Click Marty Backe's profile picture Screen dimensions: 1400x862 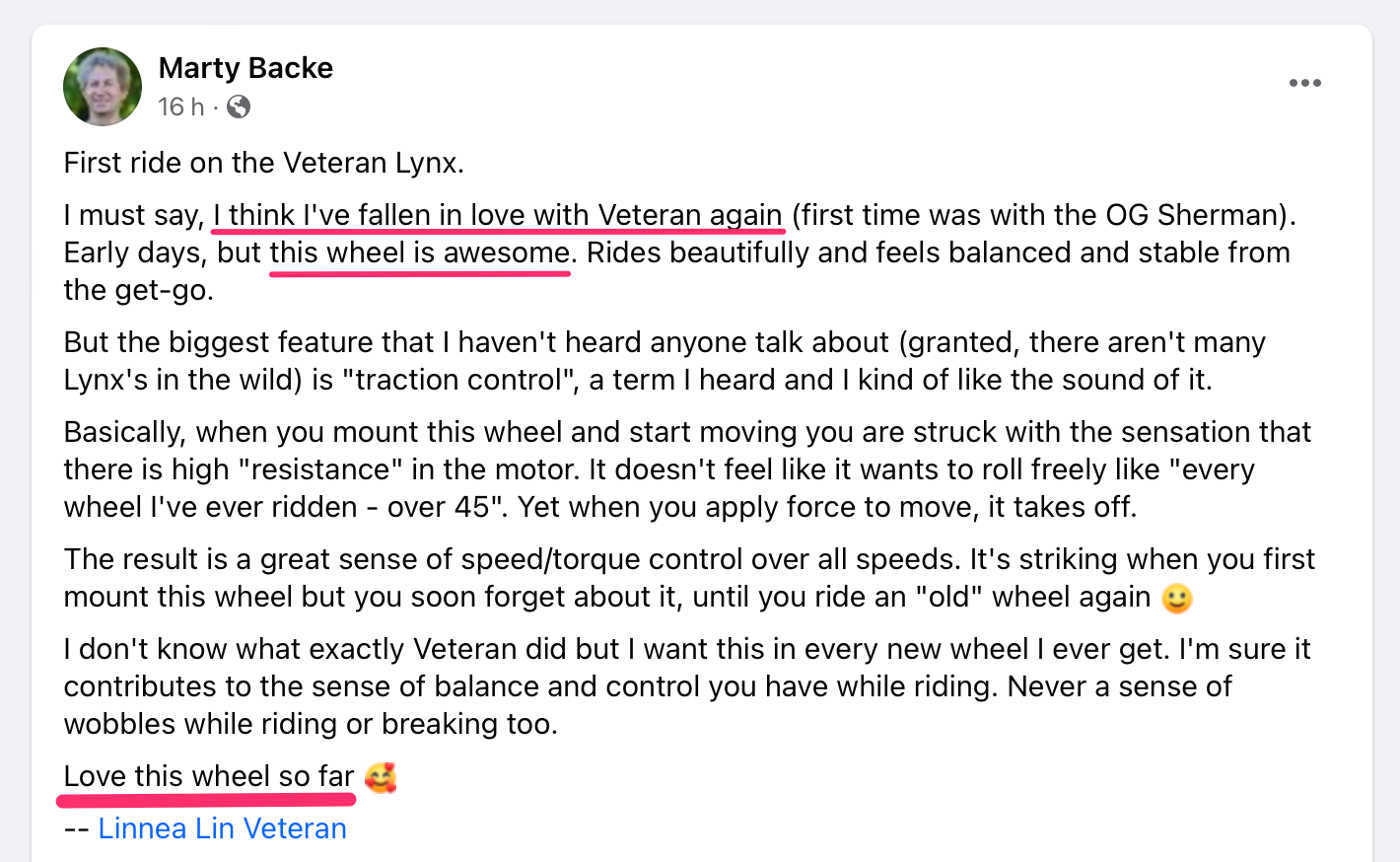103,87
